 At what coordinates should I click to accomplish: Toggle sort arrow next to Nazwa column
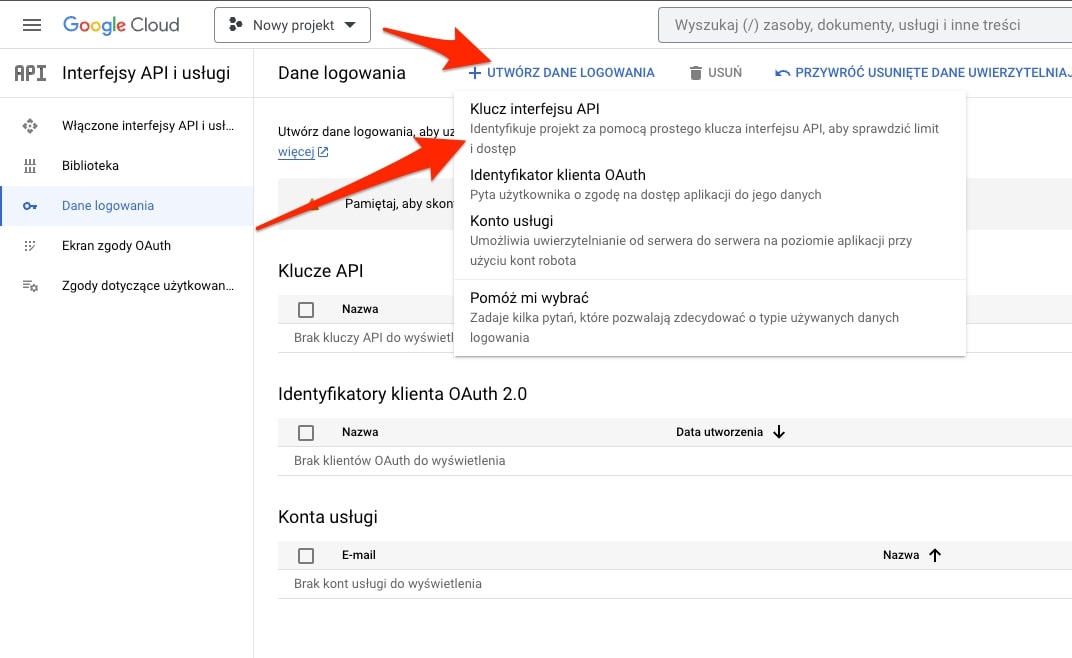point(933,554)
